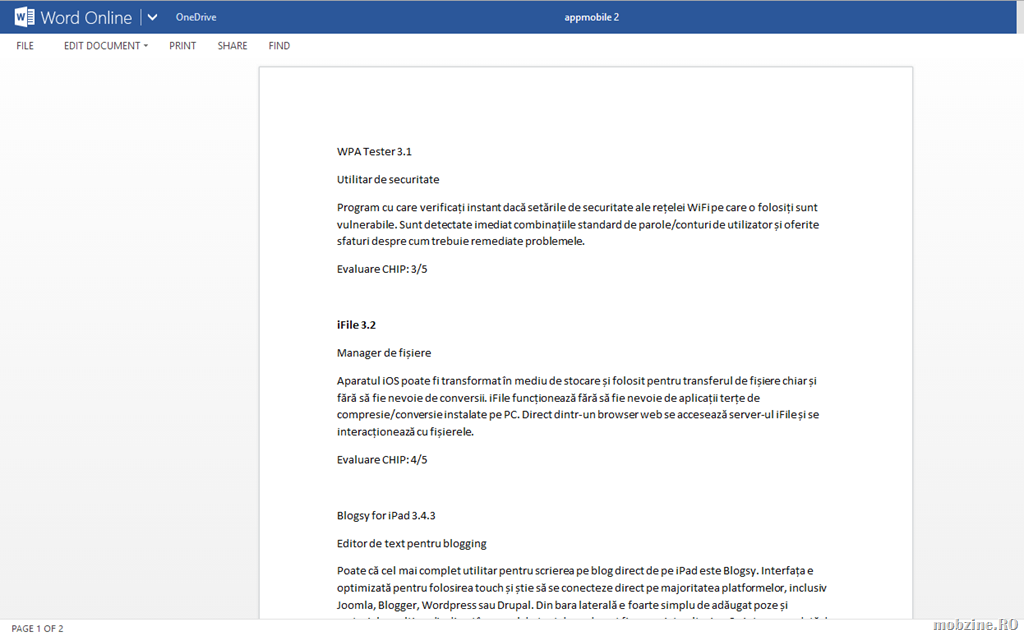
Task: Click the heading Blogsy for iPad 3.4.3
Action: coord(386,516)
